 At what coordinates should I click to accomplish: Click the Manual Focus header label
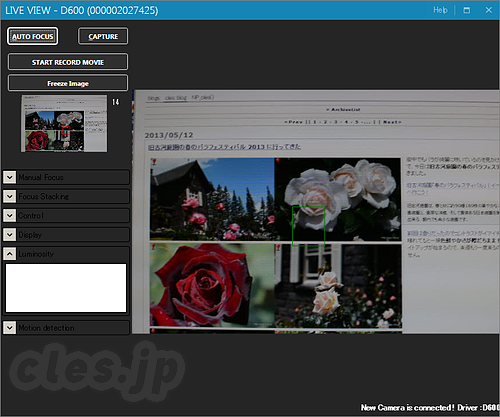[41, 177]
